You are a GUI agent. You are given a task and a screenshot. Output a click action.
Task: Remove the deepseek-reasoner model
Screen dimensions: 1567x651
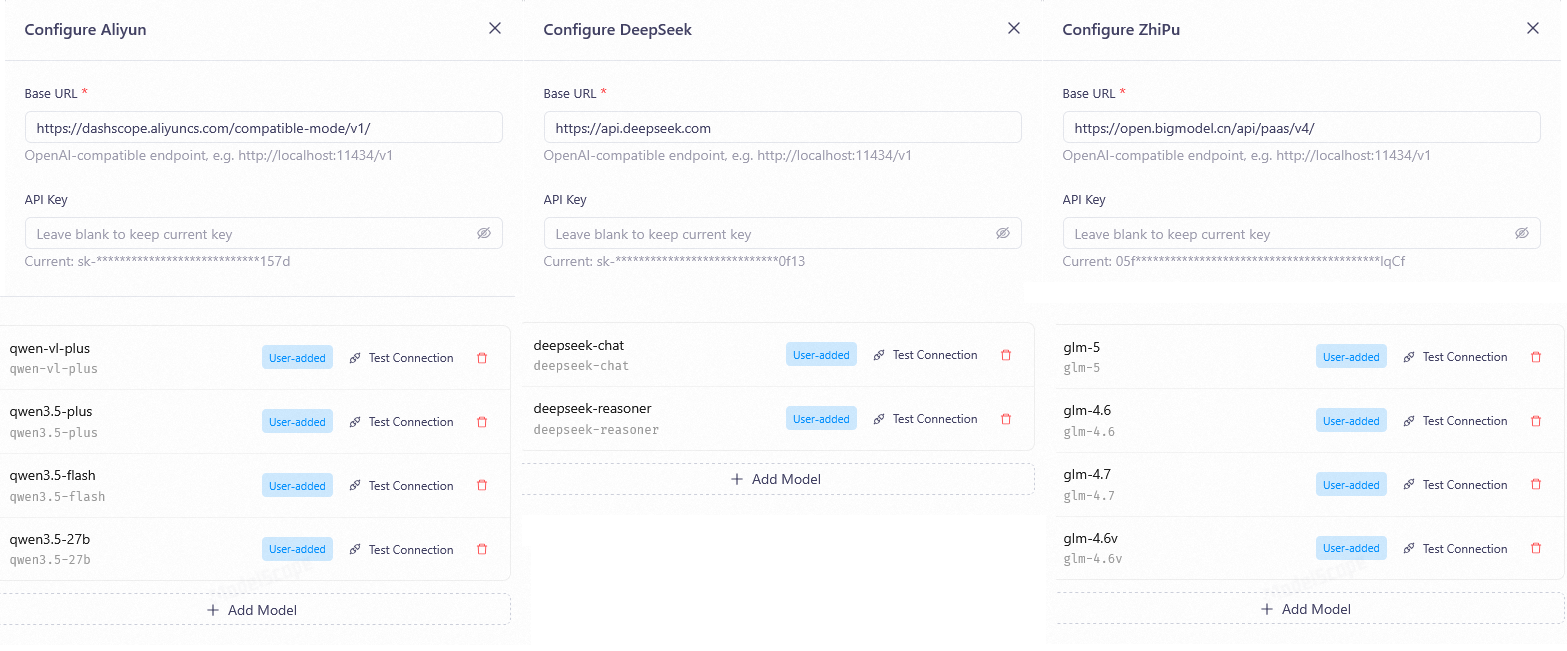point(1006,419)
